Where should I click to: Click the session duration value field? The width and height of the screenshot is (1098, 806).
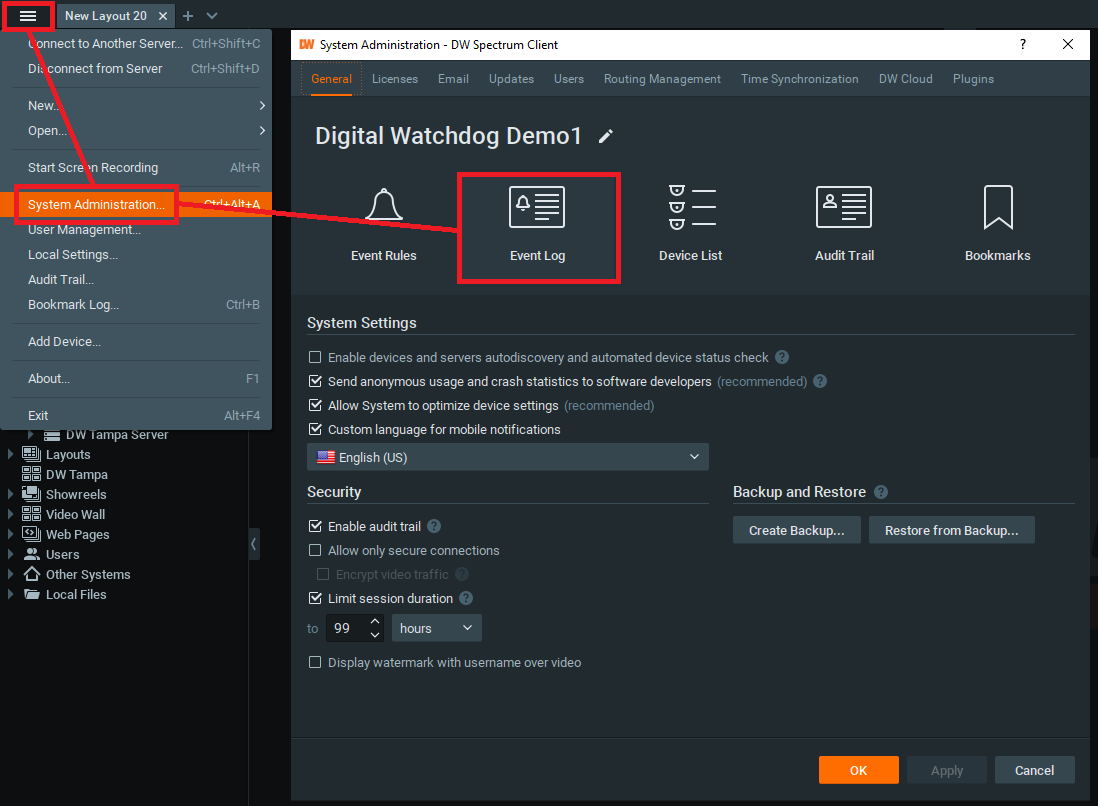(x=347, y=628)
